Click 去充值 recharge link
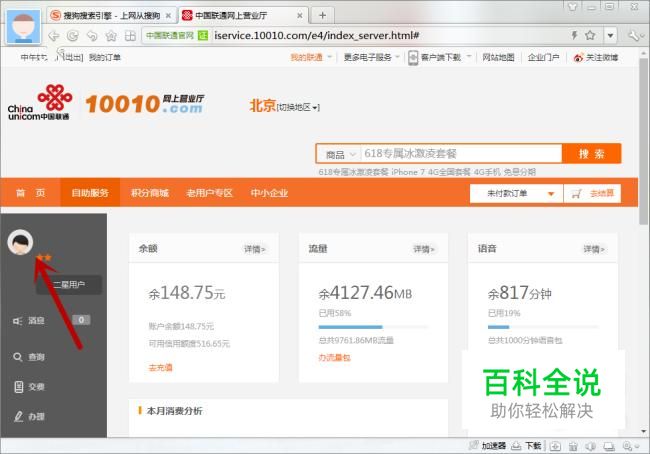650x454 pixels. (x=160, y=368)
